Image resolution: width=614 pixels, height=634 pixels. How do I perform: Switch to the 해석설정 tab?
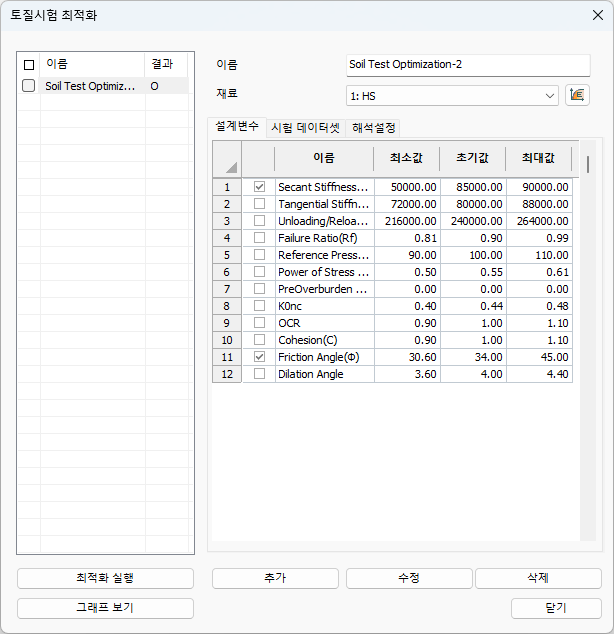[373, 128]
